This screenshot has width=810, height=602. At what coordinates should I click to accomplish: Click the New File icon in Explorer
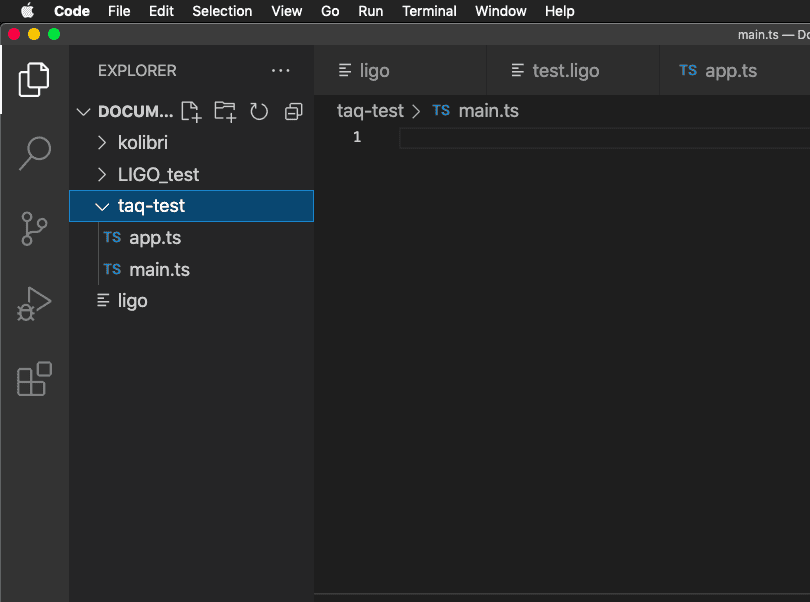point(190,111)
